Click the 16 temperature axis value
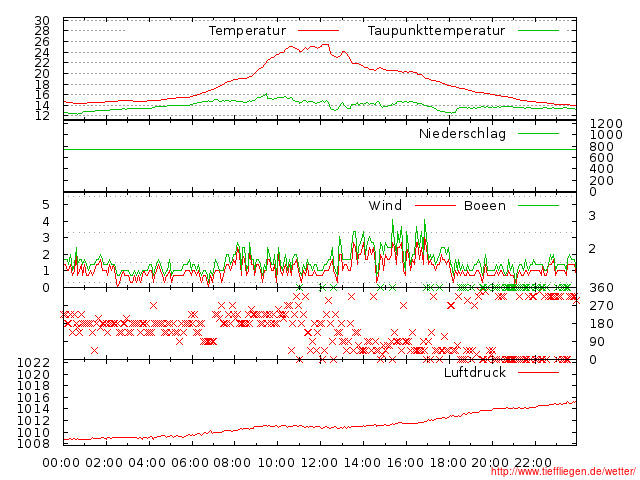 tap(42, 95)
